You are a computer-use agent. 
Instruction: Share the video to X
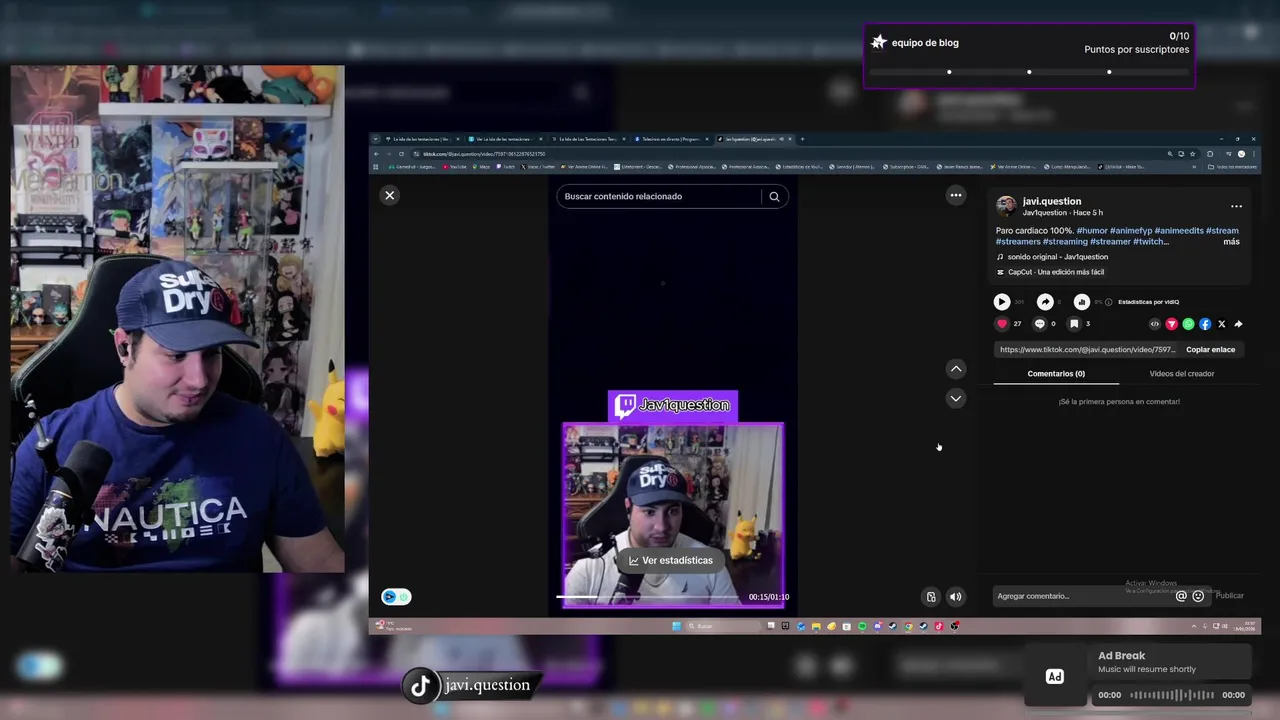tap(1222, 324)
